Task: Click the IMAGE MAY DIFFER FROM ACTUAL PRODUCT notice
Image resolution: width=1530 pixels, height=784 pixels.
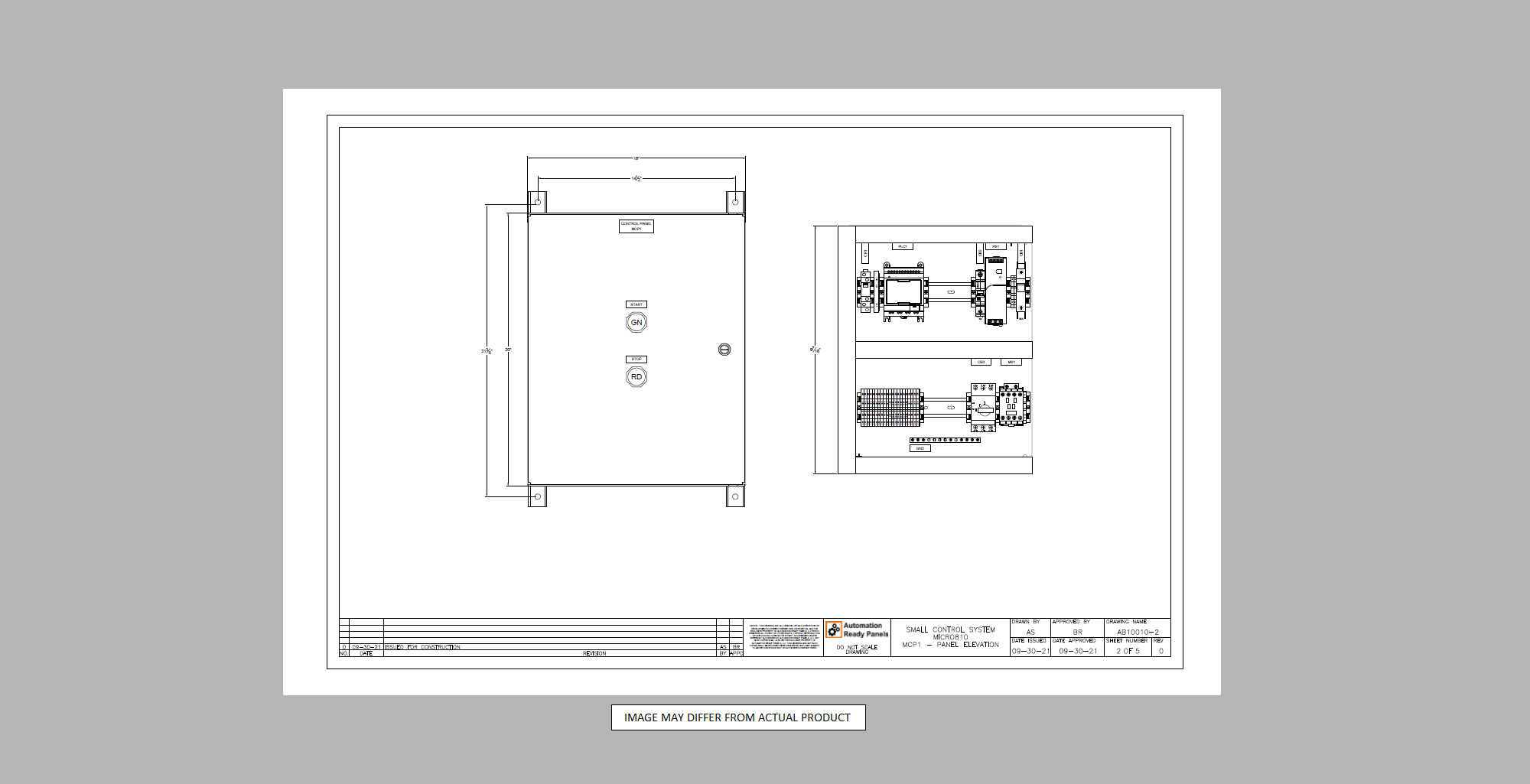Action: click(738, 717)
